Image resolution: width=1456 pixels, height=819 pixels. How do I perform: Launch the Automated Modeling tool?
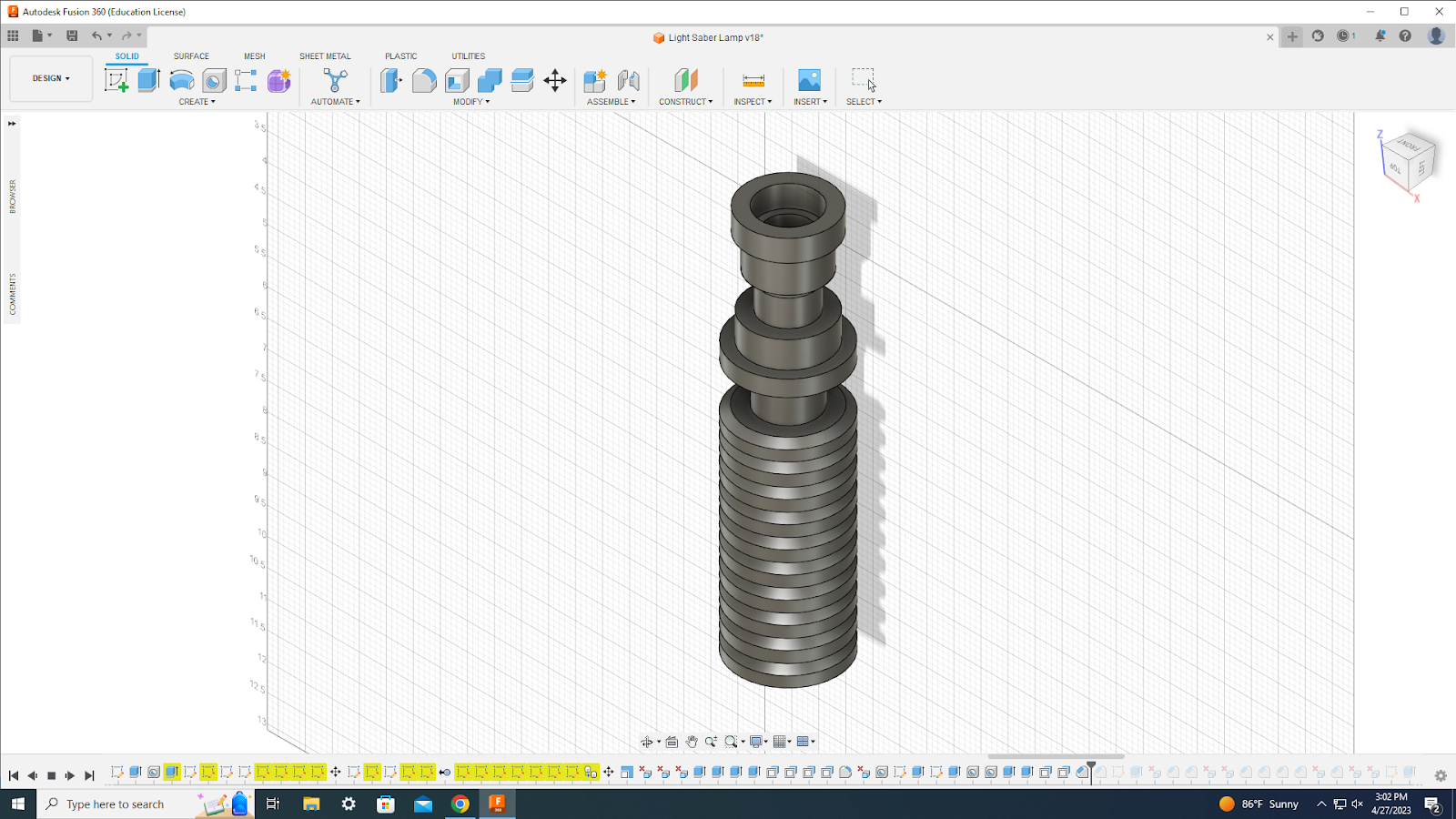pyautogui.click(x=335, y=80)
